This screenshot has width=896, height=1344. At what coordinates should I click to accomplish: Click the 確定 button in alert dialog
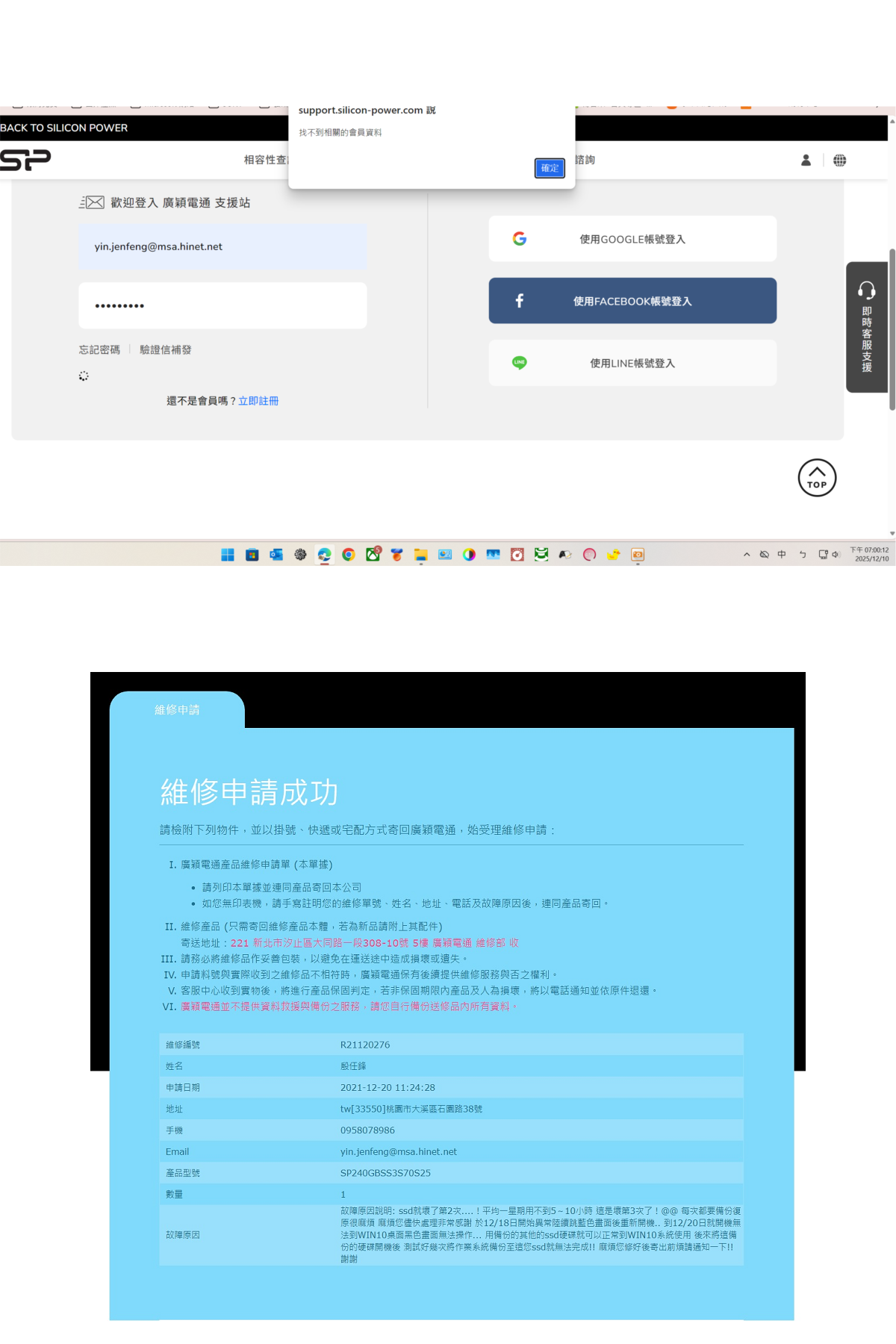click(x=550, y=168)
